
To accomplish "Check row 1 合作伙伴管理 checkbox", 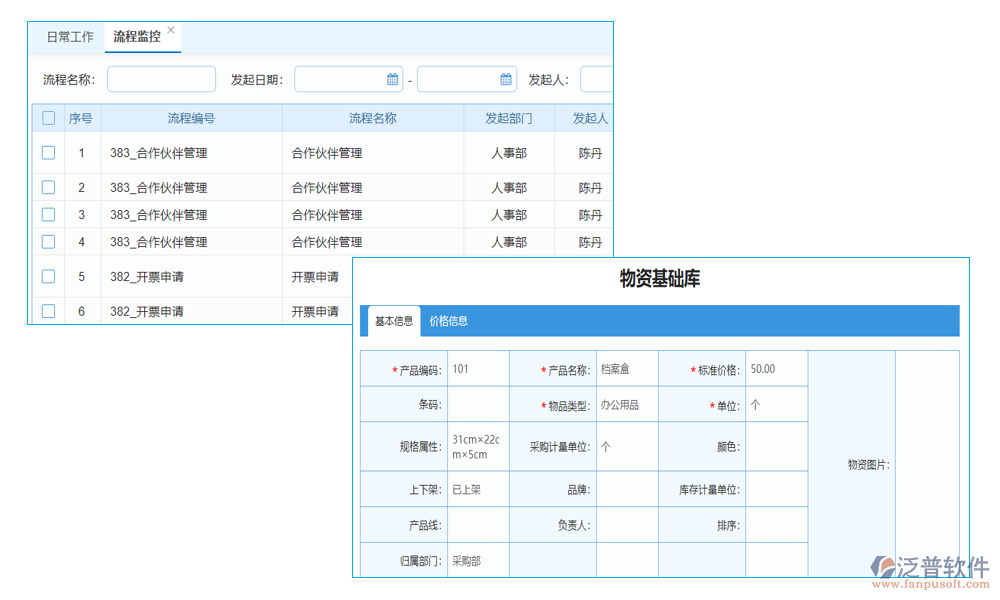I will [x=48, y=153].
